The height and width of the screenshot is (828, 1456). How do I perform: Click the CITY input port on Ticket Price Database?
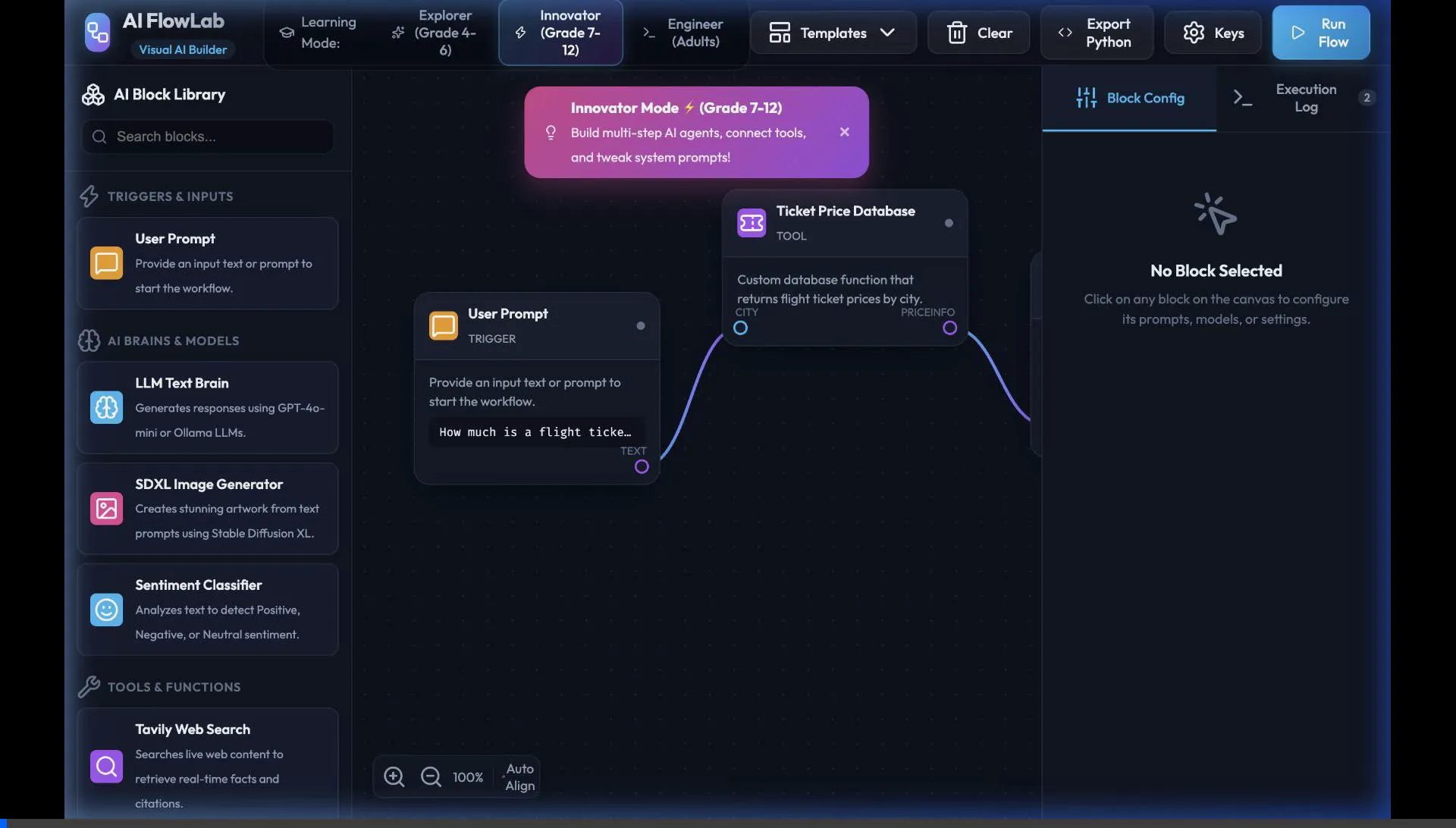click(740, 328)
